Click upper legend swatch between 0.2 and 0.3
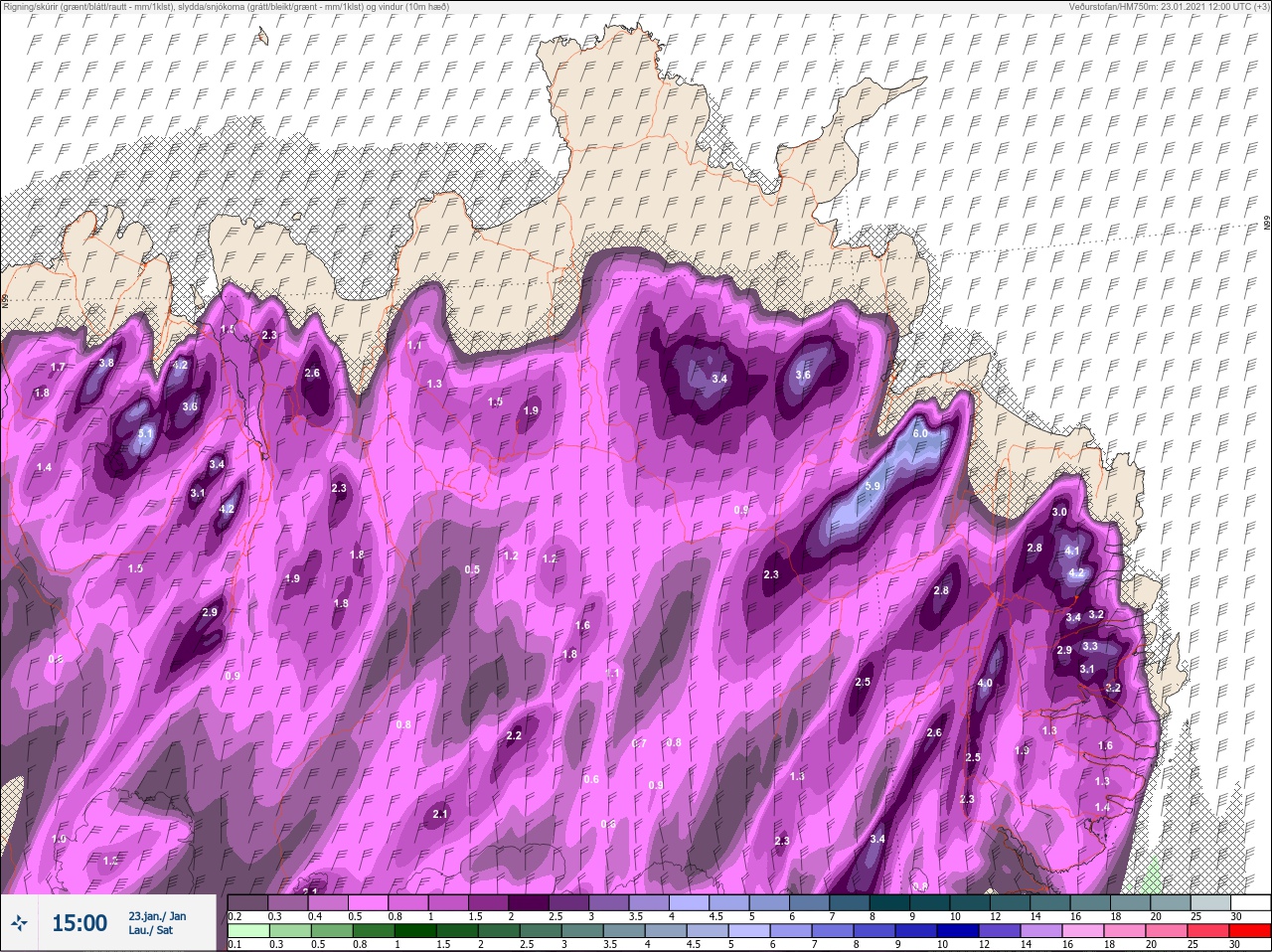This screenshot has width=1272, height=952. pyautogui.click(x=248, y=903)
